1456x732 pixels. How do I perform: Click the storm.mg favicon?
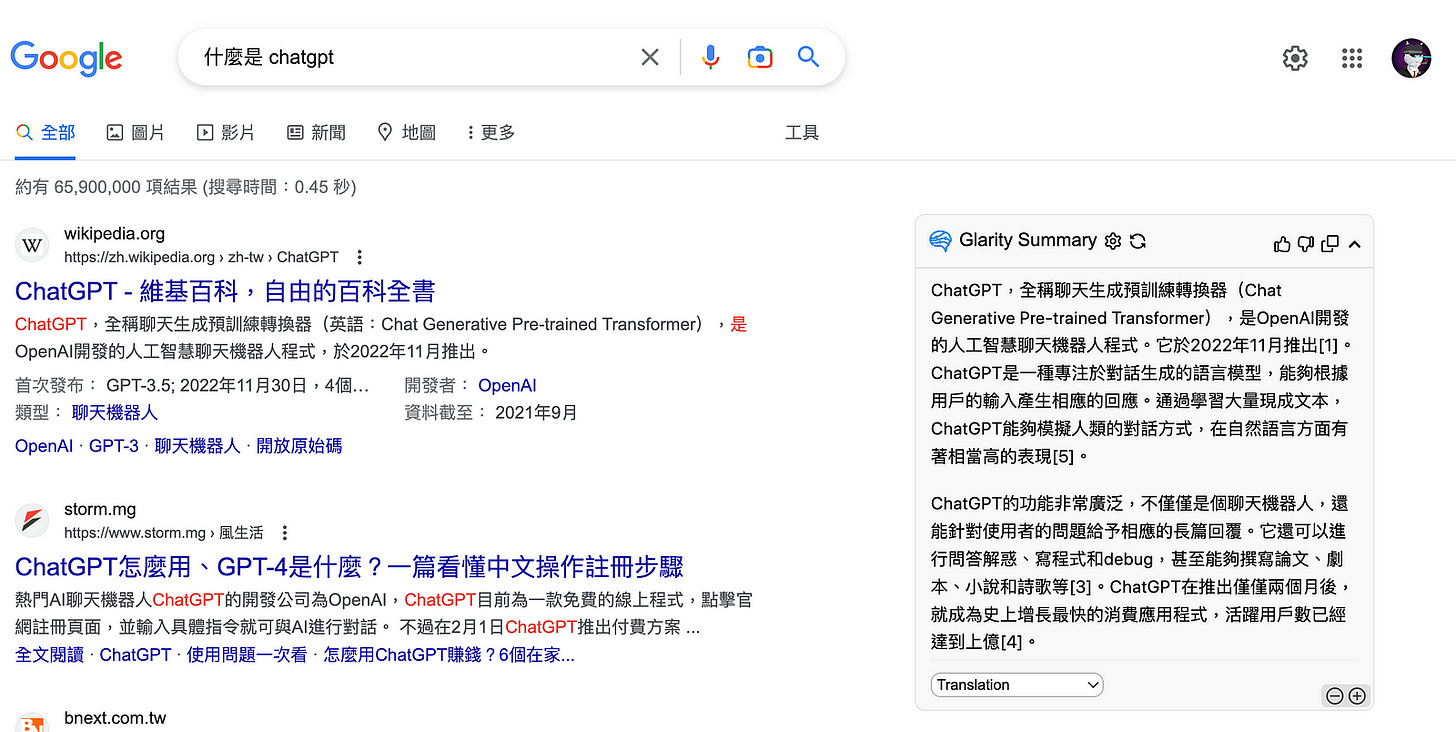[33, 520]
